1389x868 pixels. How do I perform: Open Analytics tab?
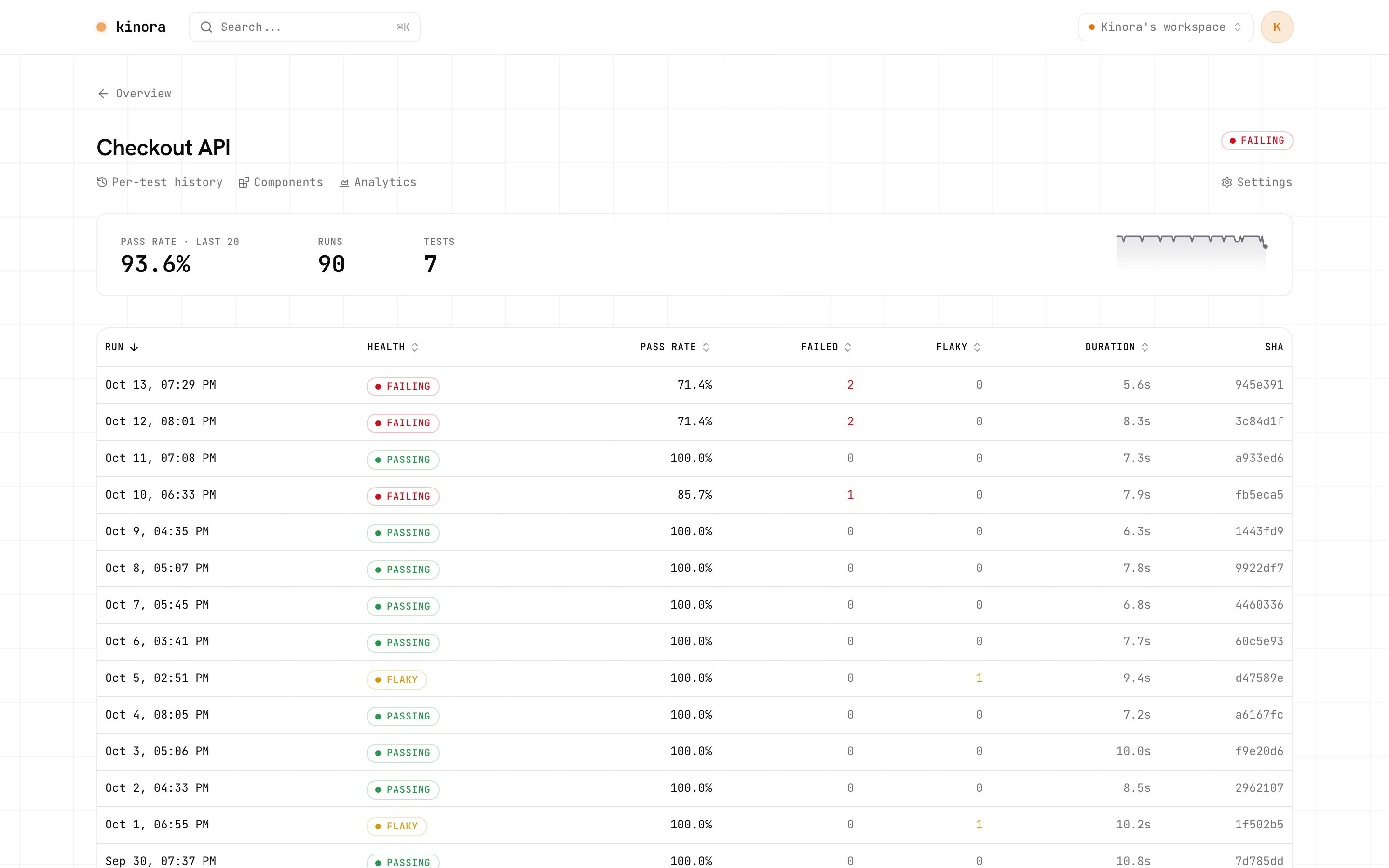click(378, 183)
